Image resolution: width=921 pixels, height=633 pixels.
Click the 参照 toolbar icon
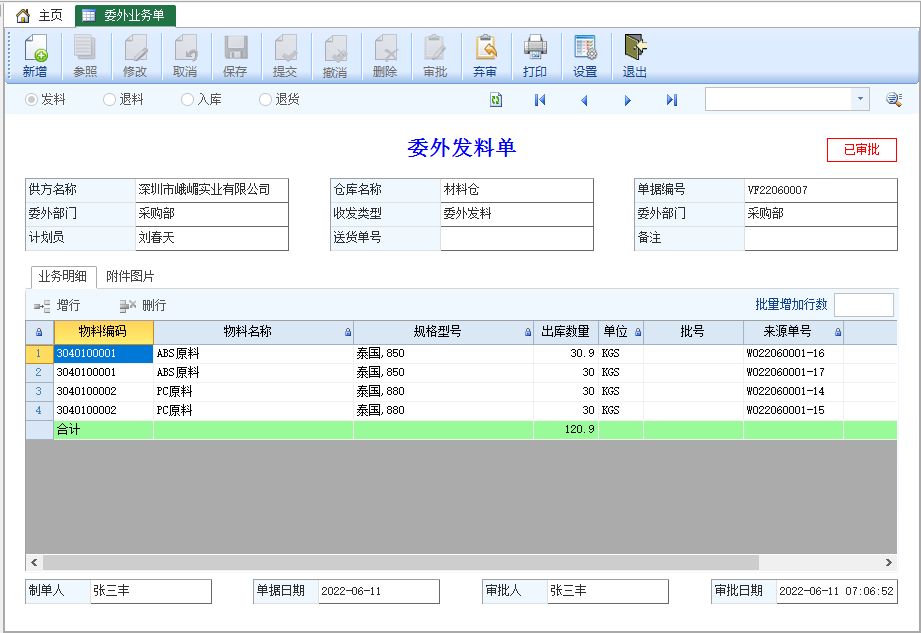click(85, 55)
